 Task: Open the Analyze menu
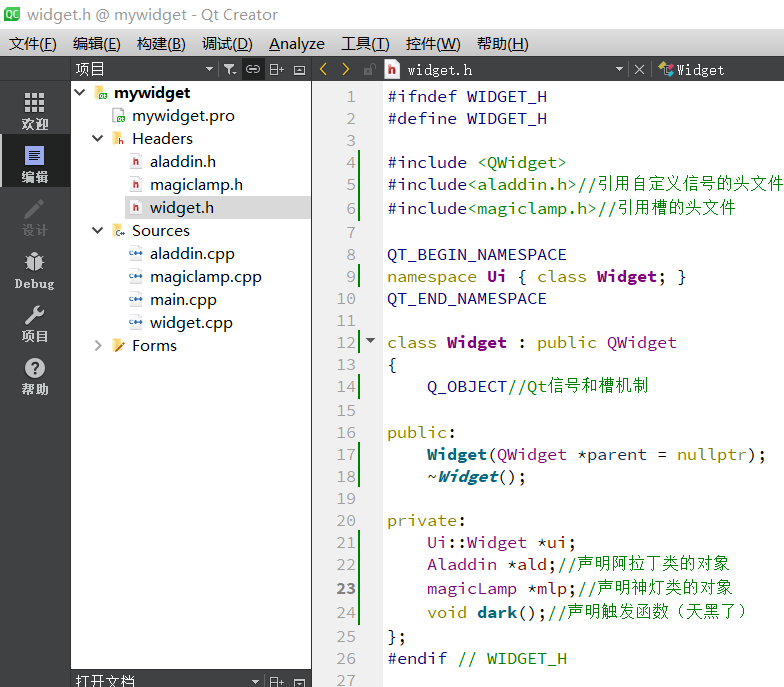296,44
